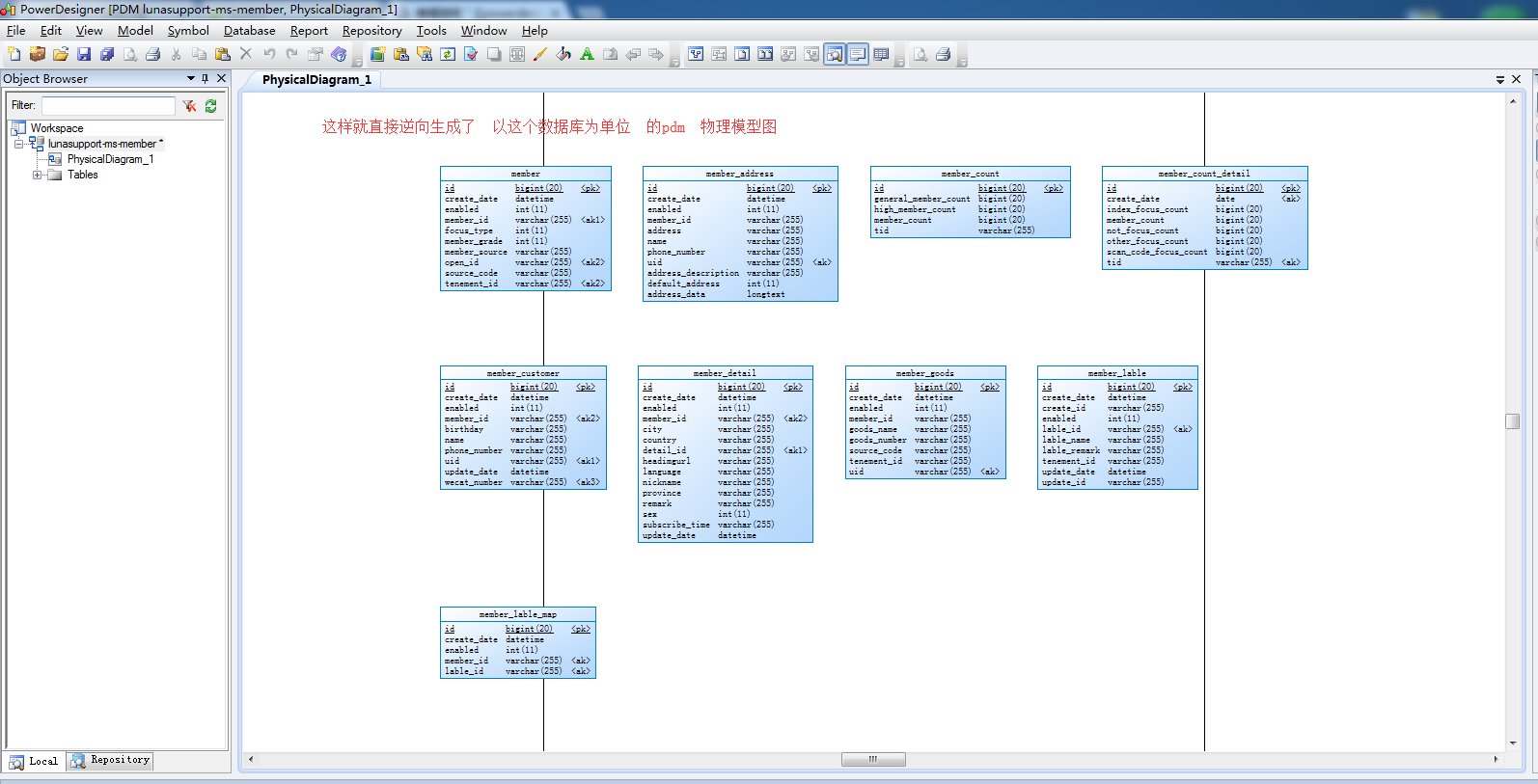Save the model with the floppy icon
Image resolution: width=1538 pixels, height=784 pixels.
[x=84, y=54]
